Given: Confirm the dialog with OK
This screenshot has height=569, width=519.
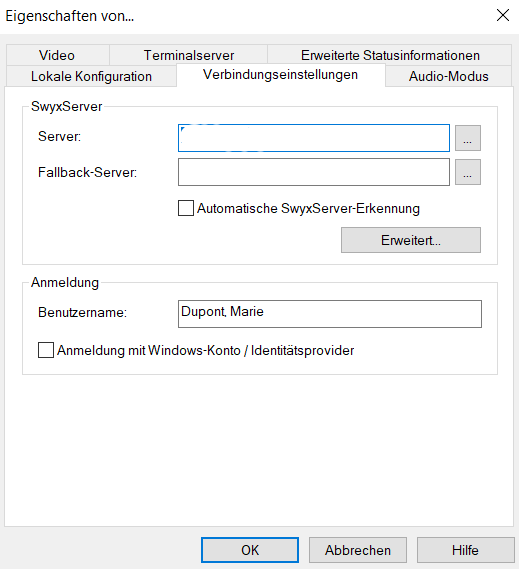Looking at the screenshot, I should (250, 550).
